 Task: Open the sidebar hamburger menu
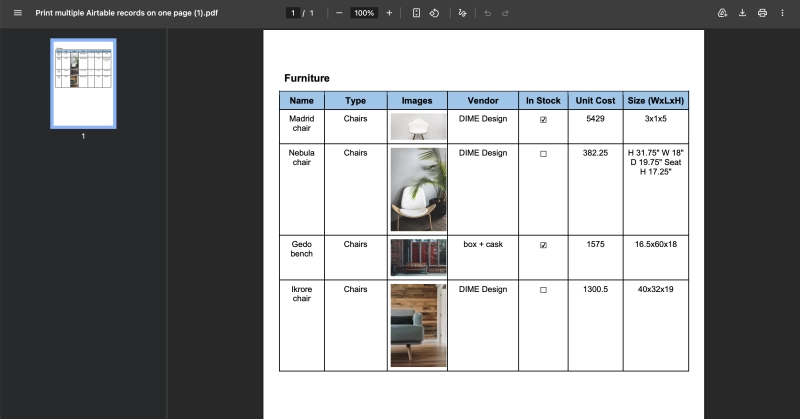point(18,13)
